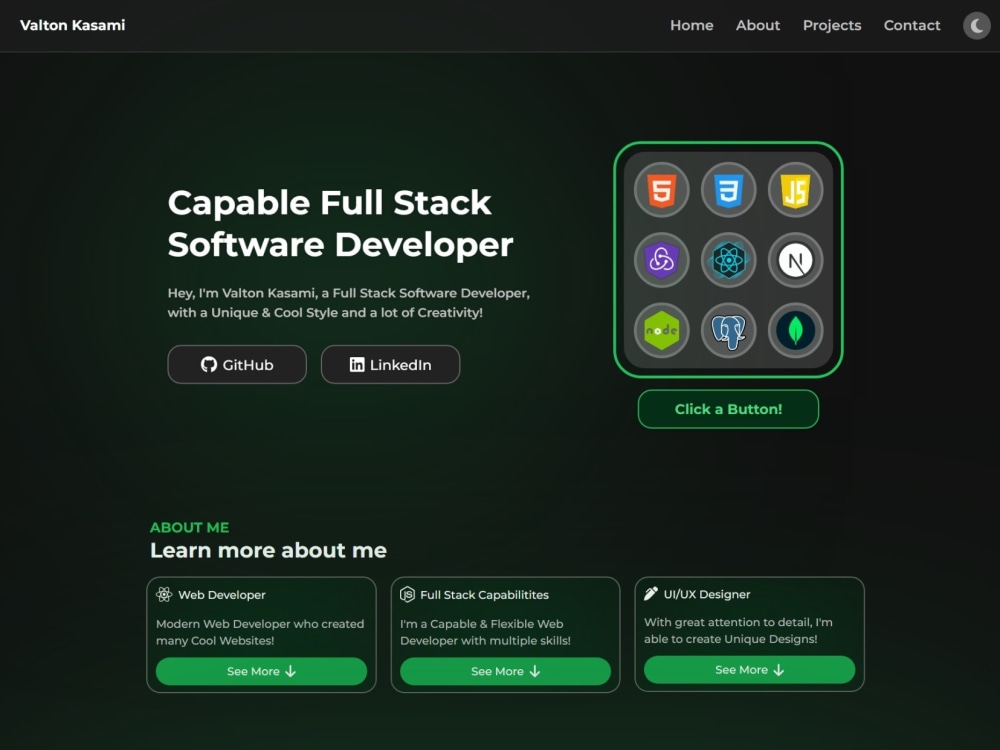Select the purple Redux icon

(661, 260)
